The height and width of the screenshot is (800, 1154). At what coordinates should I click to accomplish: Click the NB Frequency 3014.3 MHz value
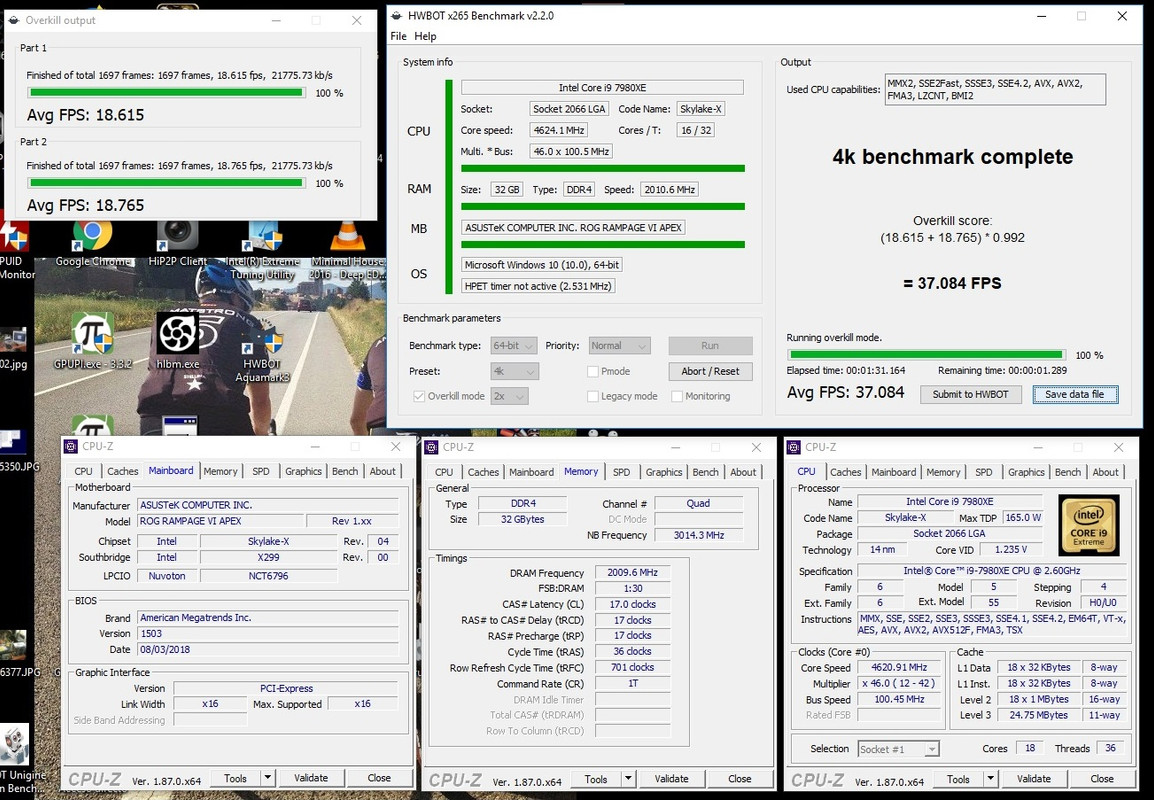click(x=698, y=534)
